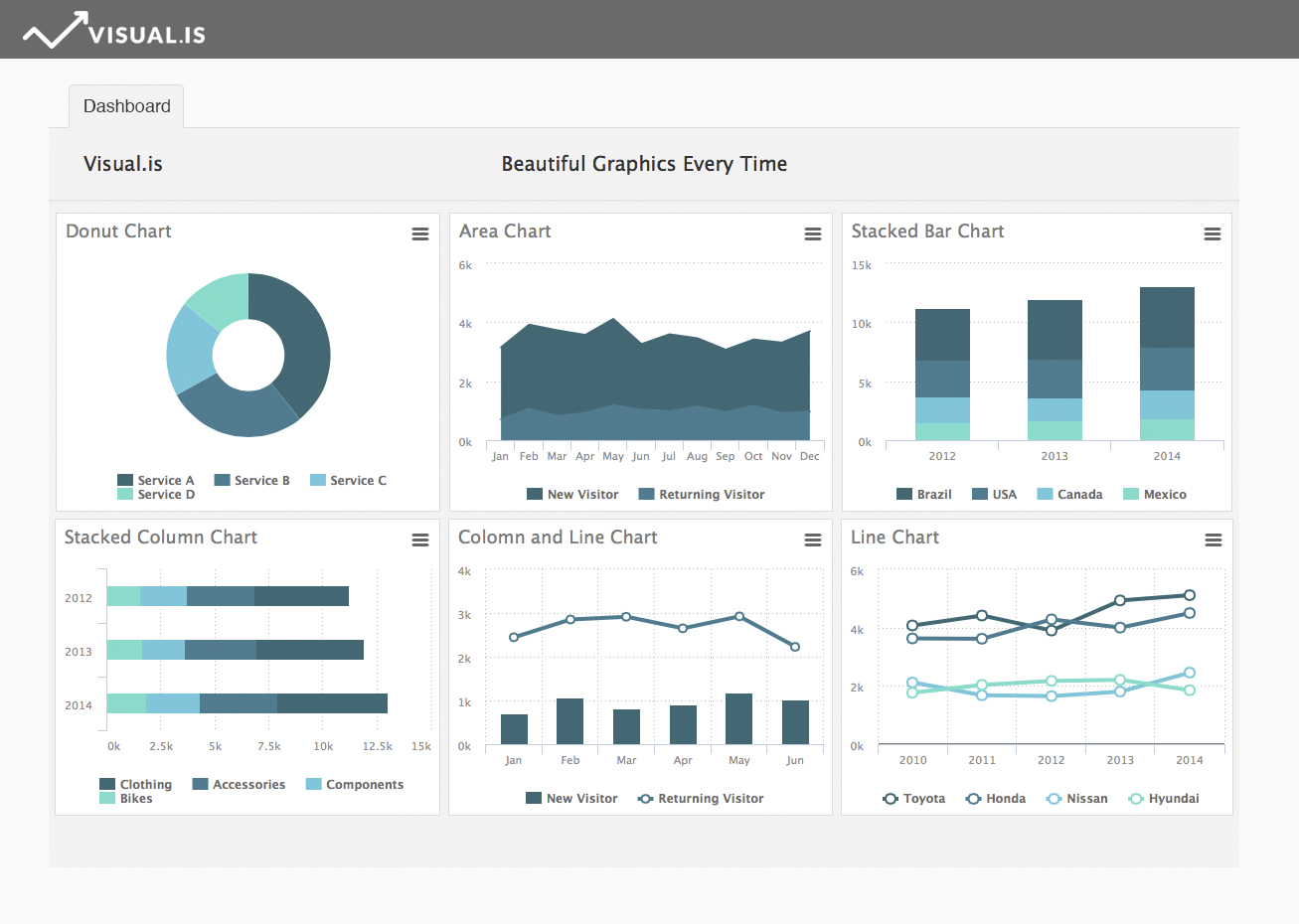Toggle Mexico series legend
The height and width of the screenshot is (924, 1299).
[1155, 494]
